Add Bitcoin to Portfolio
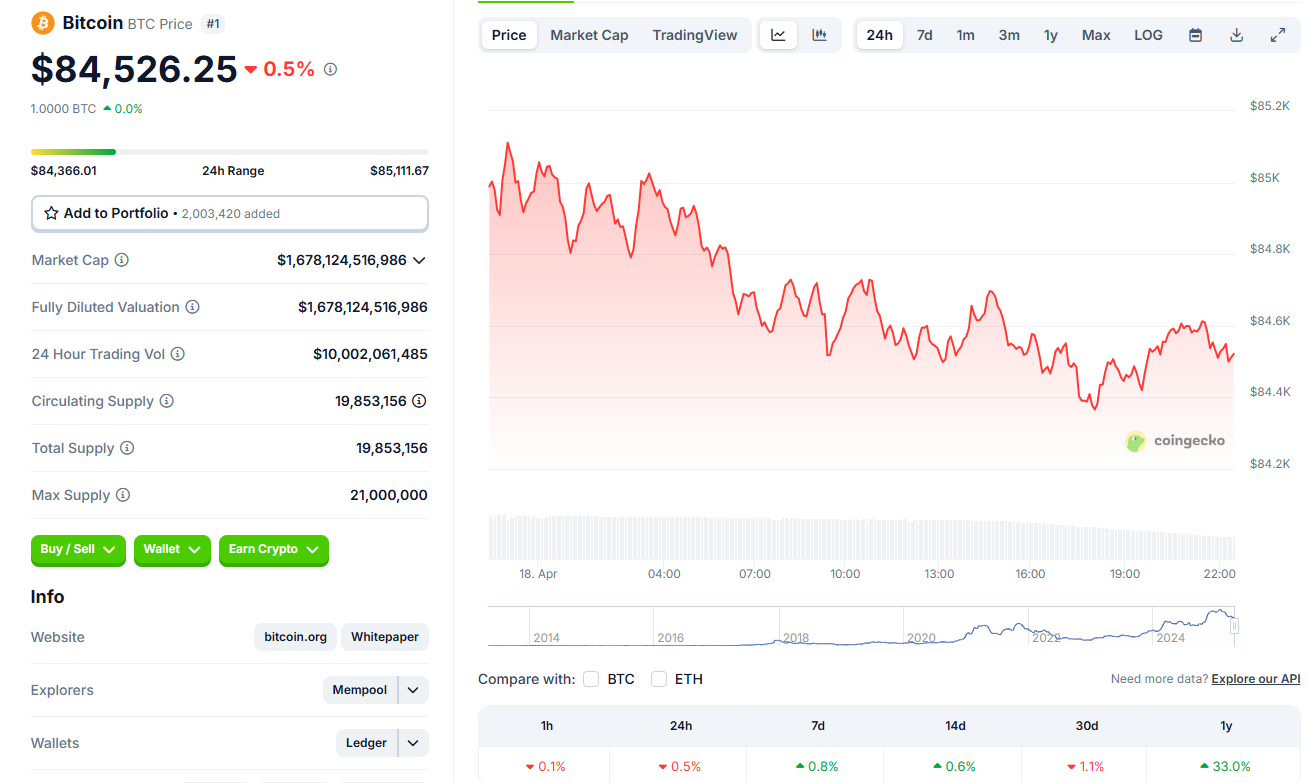 point(230,213)
